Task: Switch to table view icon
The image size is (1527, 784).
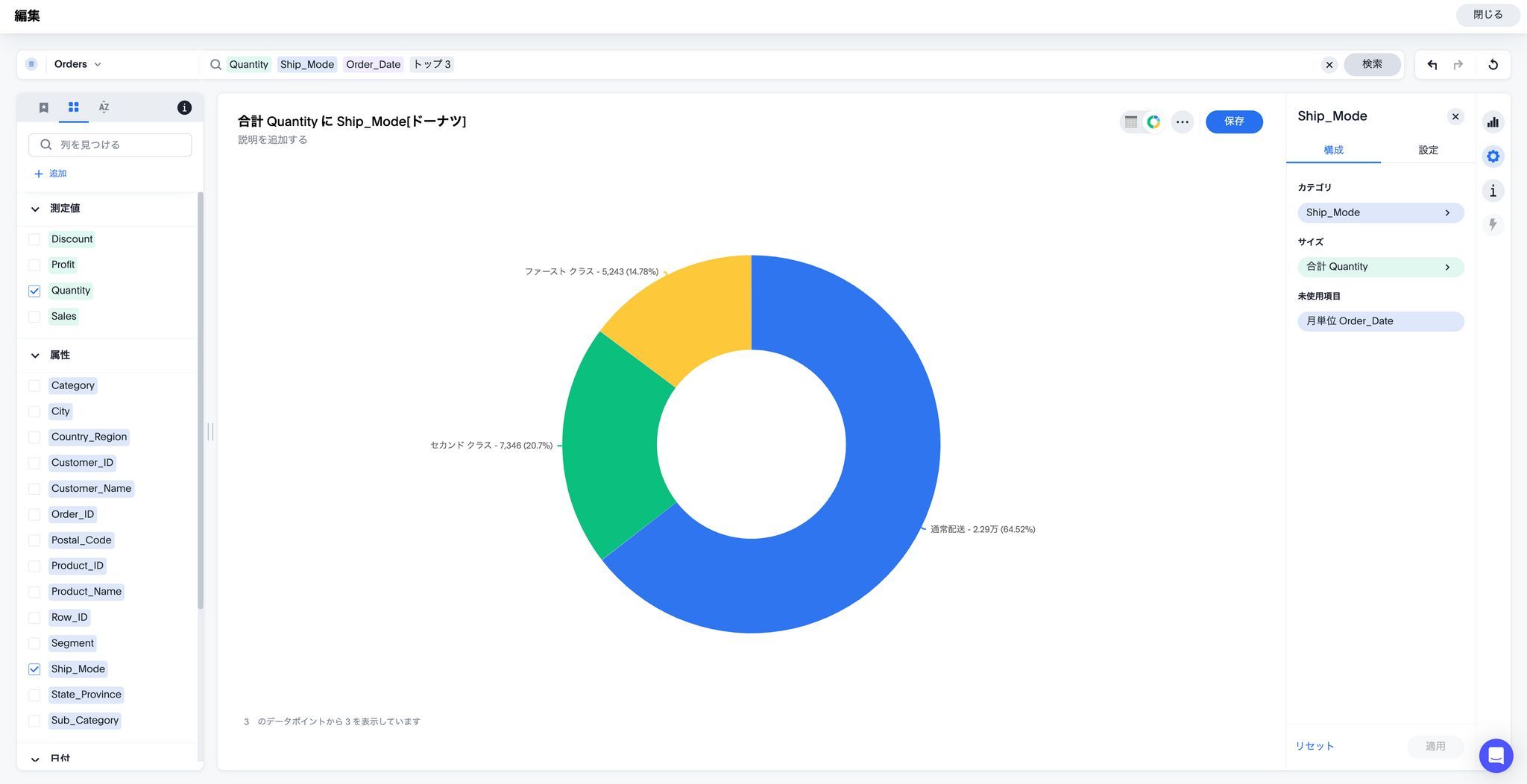Action: (x=1131, y=122)
